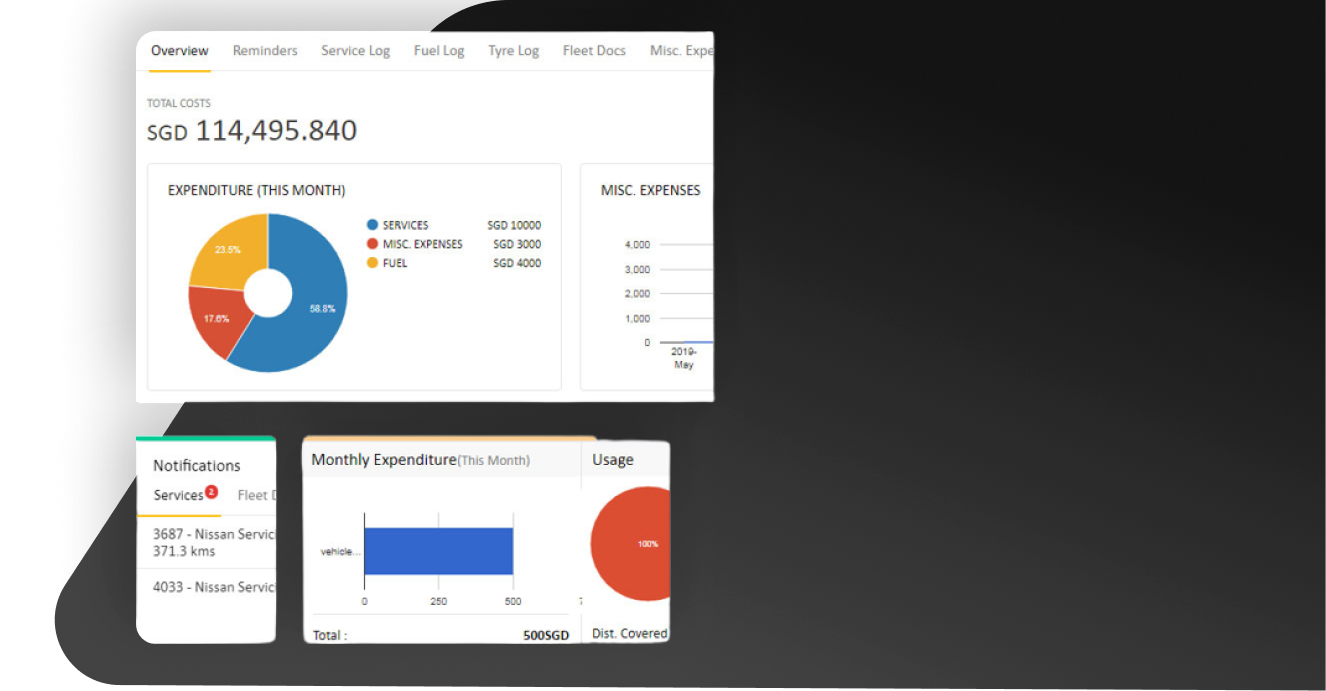Open the Fleet Docs tab
Image resolution: width=1326 pixels, height=691 pixels.
pyautogui.click(x=594, y=51)
